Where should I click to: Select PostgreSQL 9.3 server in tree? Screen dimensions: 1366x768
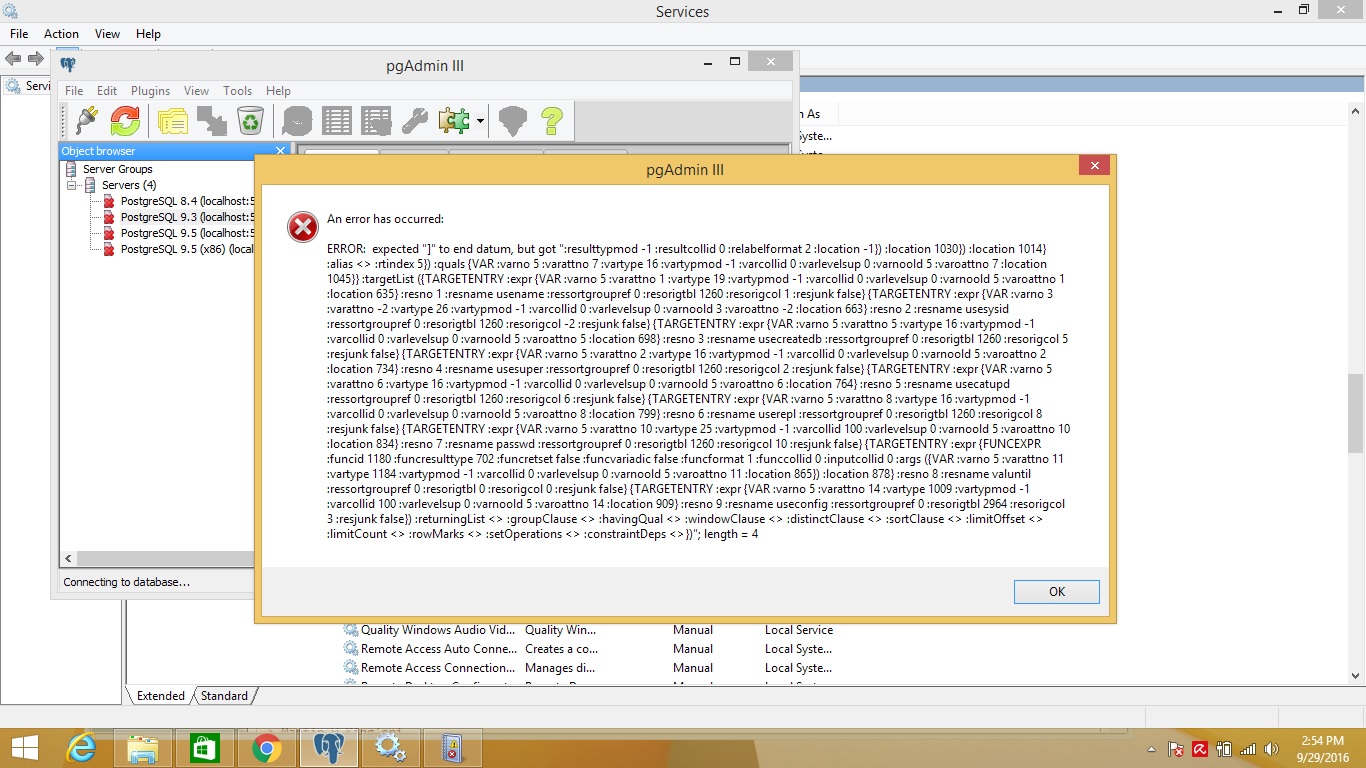[x=187, y=217]
